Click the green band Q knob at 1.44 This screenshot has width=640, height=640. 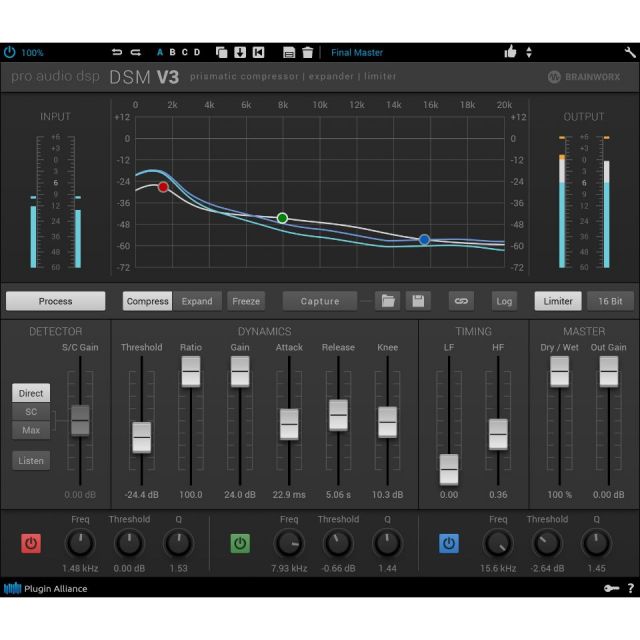point(387,543)
